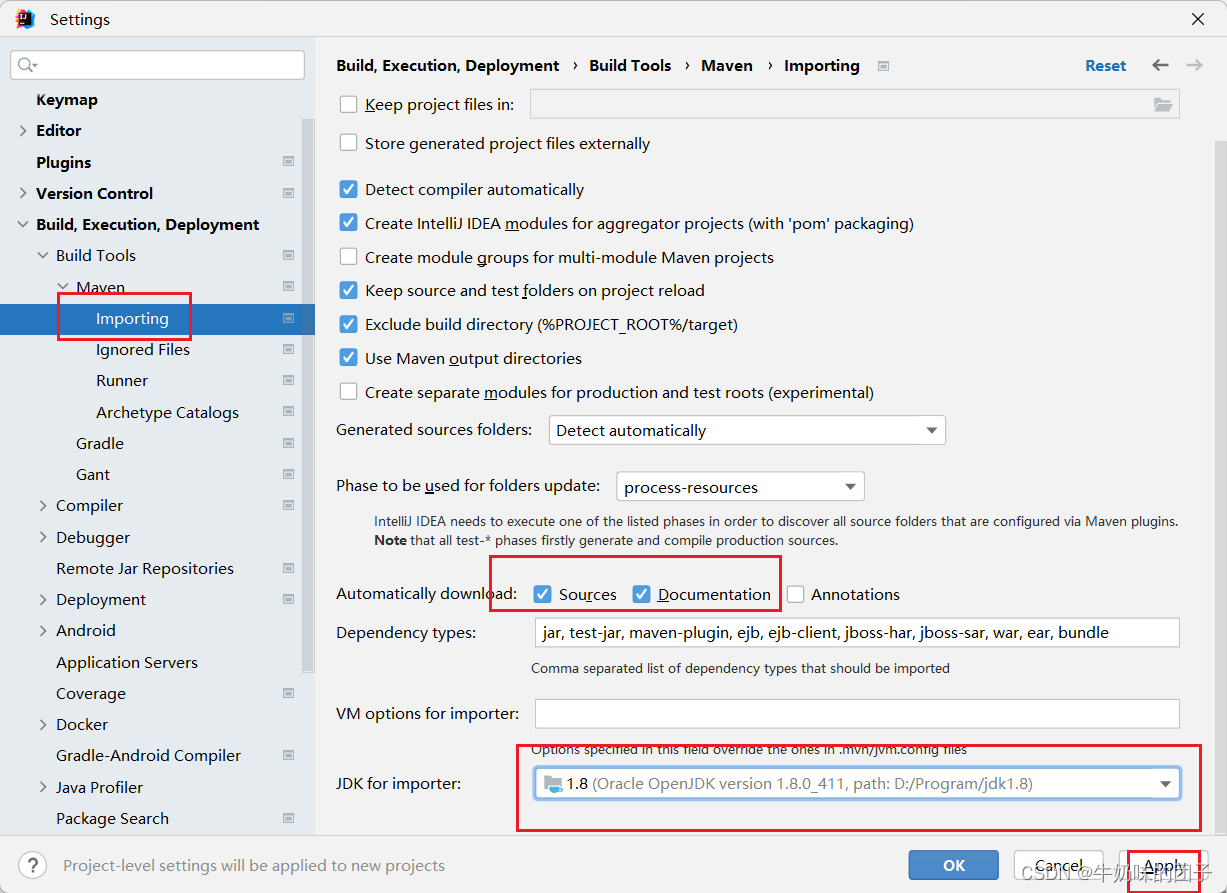This screenshot has height=893, width=1227.
Task: Open Package Search settings
Action: pos(112,818)
